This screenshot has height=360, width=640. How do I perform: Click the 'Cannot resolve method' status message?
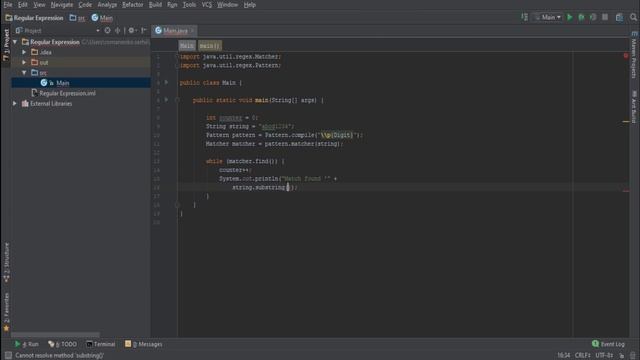pos(60,356)
